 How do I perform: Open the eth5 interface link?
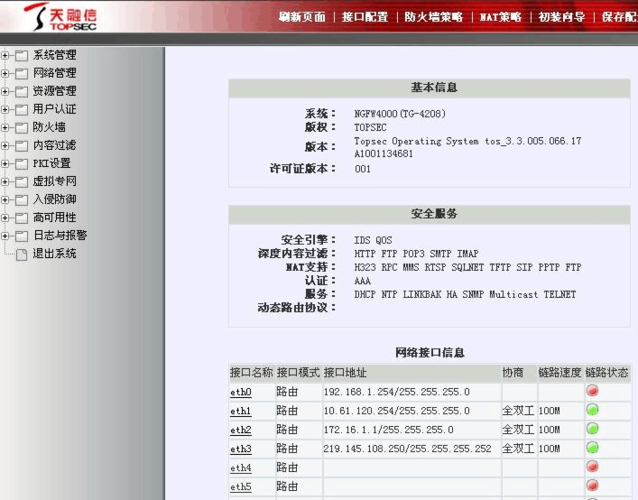click(241, 486)
